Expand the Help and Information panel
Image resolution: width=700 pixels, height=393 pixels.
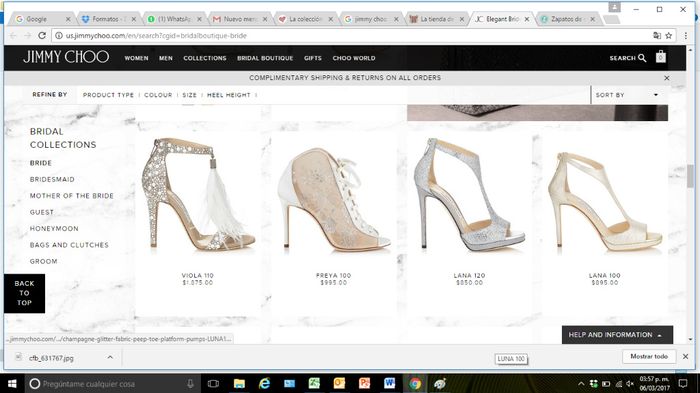617,334
